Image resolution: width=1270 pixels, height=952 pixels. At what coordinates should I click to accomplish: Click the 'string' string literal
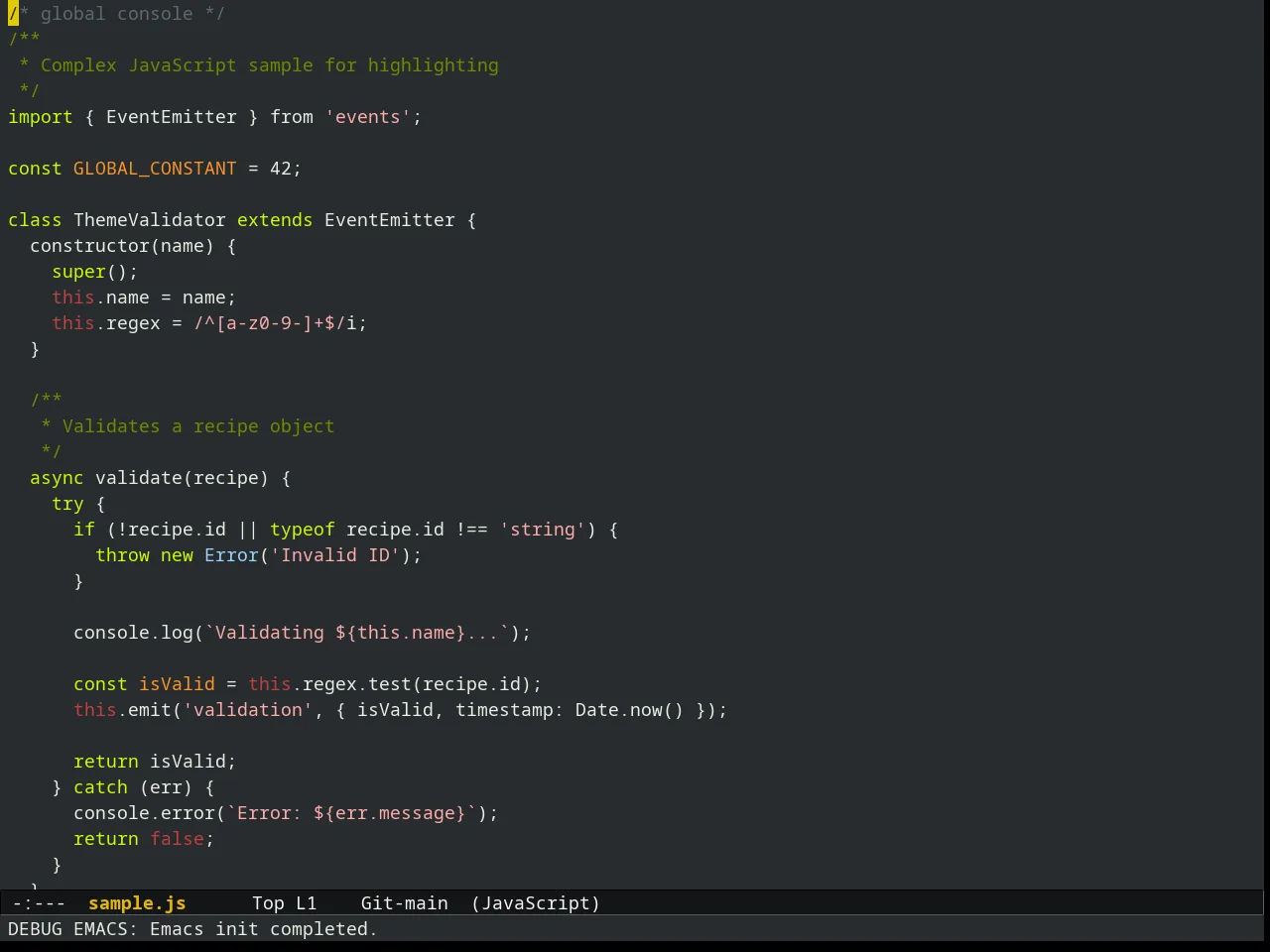pos(543,530)
